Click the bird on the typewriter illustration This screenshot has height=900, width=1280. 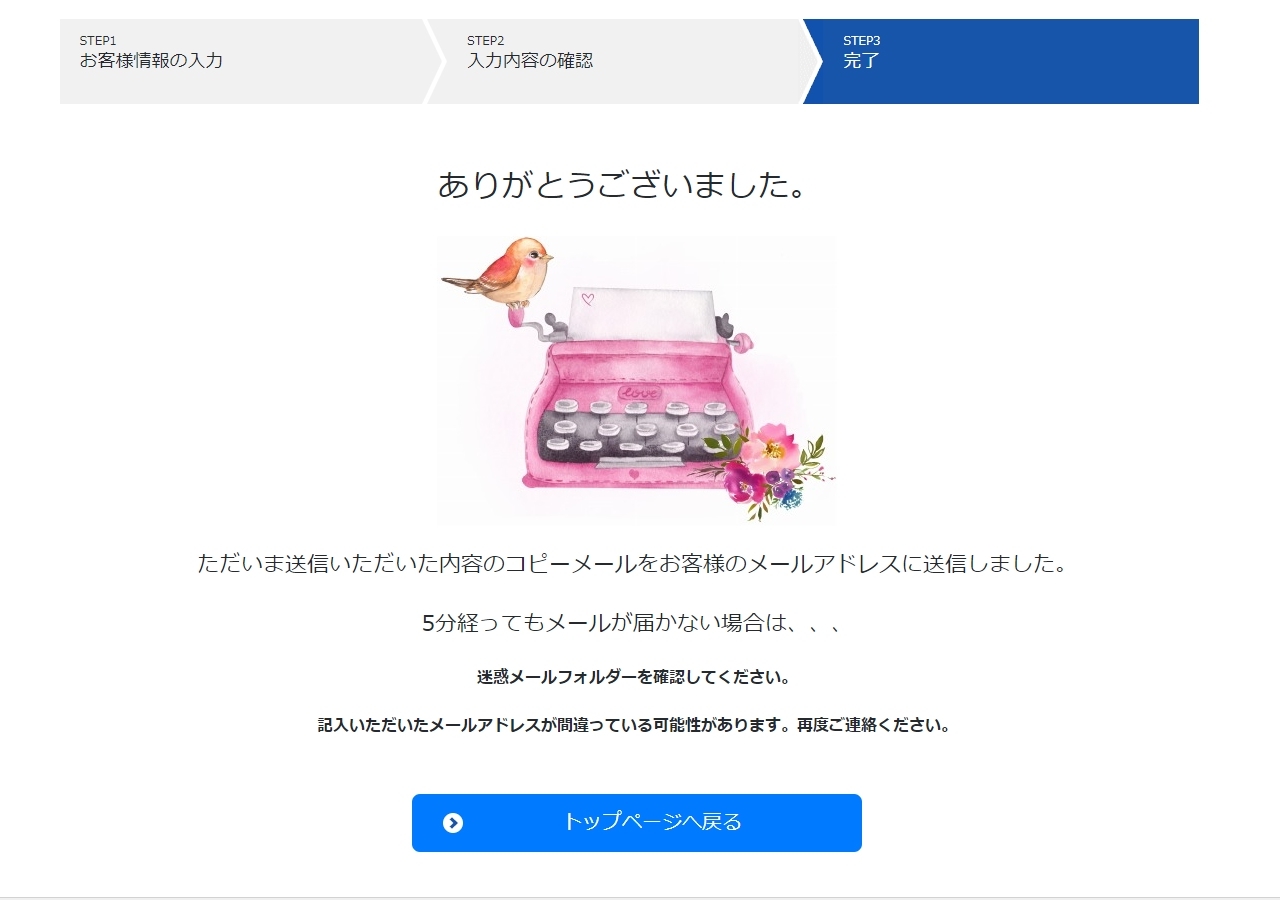pos(499,273)
